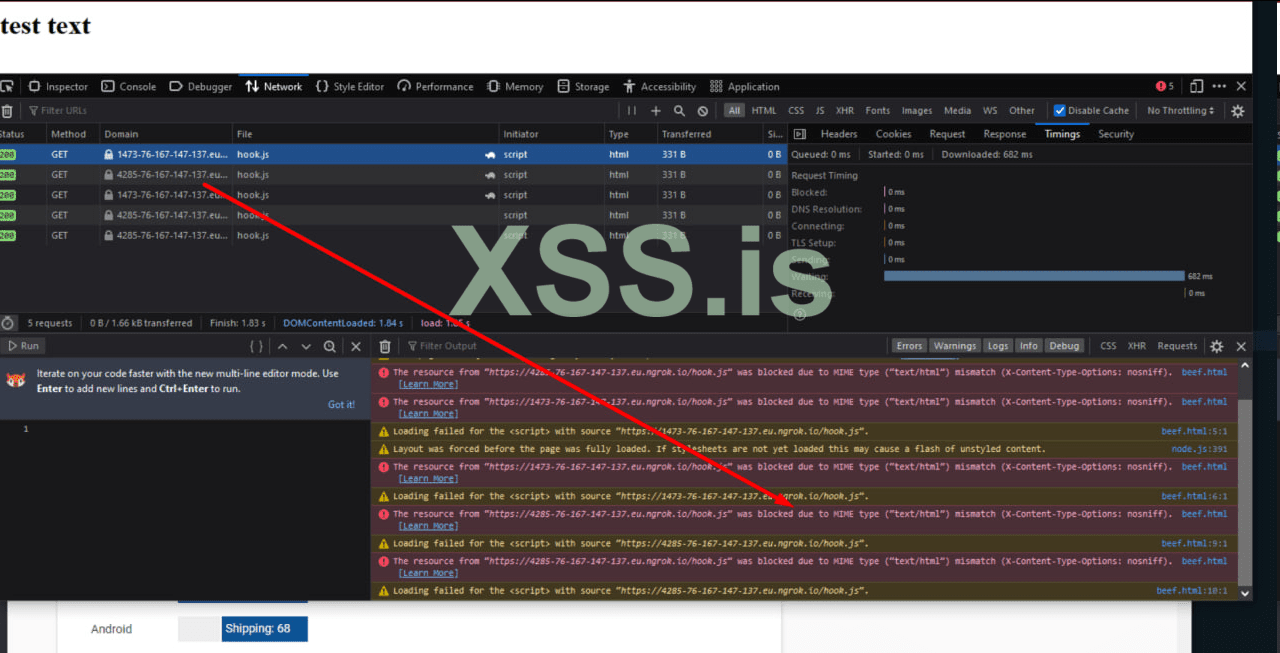Toggle console Errors filter
Image resolution: width=1280 pixels, height=653 pixels.
point(909,346)
